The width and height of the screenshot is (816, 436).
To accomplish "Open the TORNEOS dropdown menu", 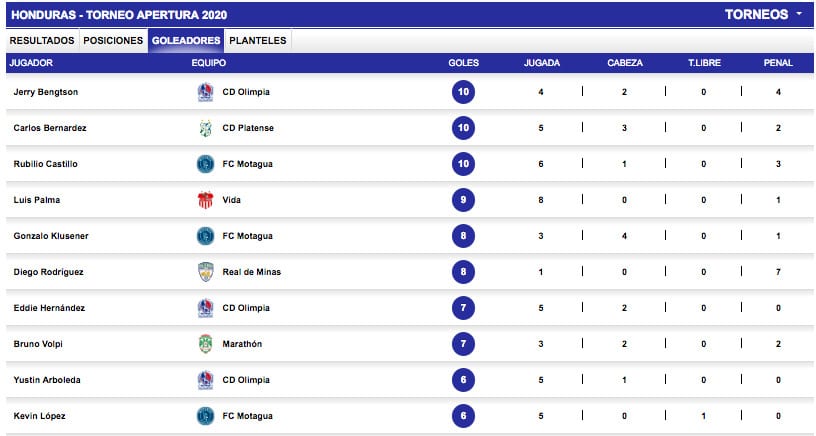I will click(x=763, y=15).
